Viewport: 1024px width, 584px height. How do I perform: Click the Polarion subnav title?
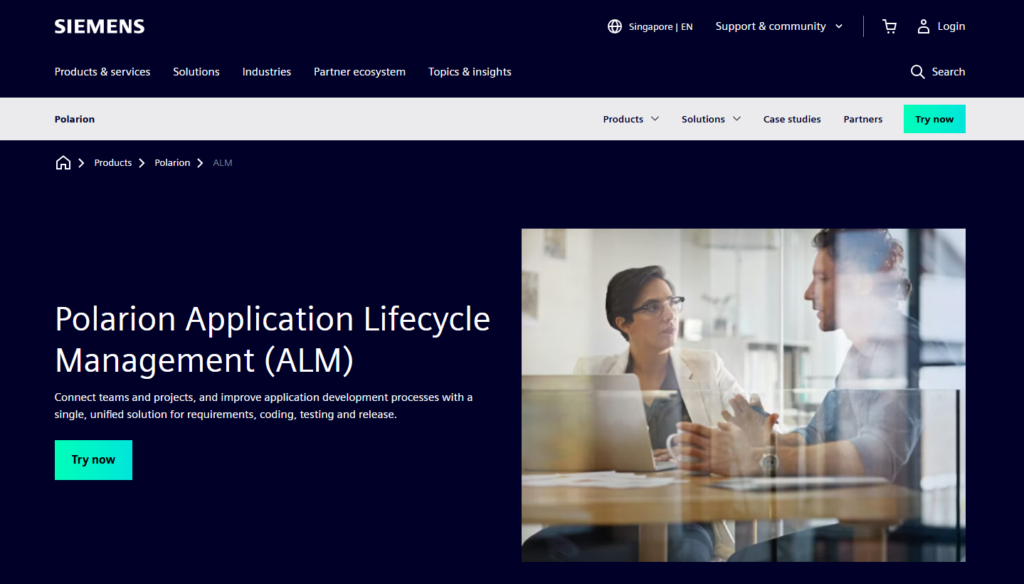tap(74, 119)
